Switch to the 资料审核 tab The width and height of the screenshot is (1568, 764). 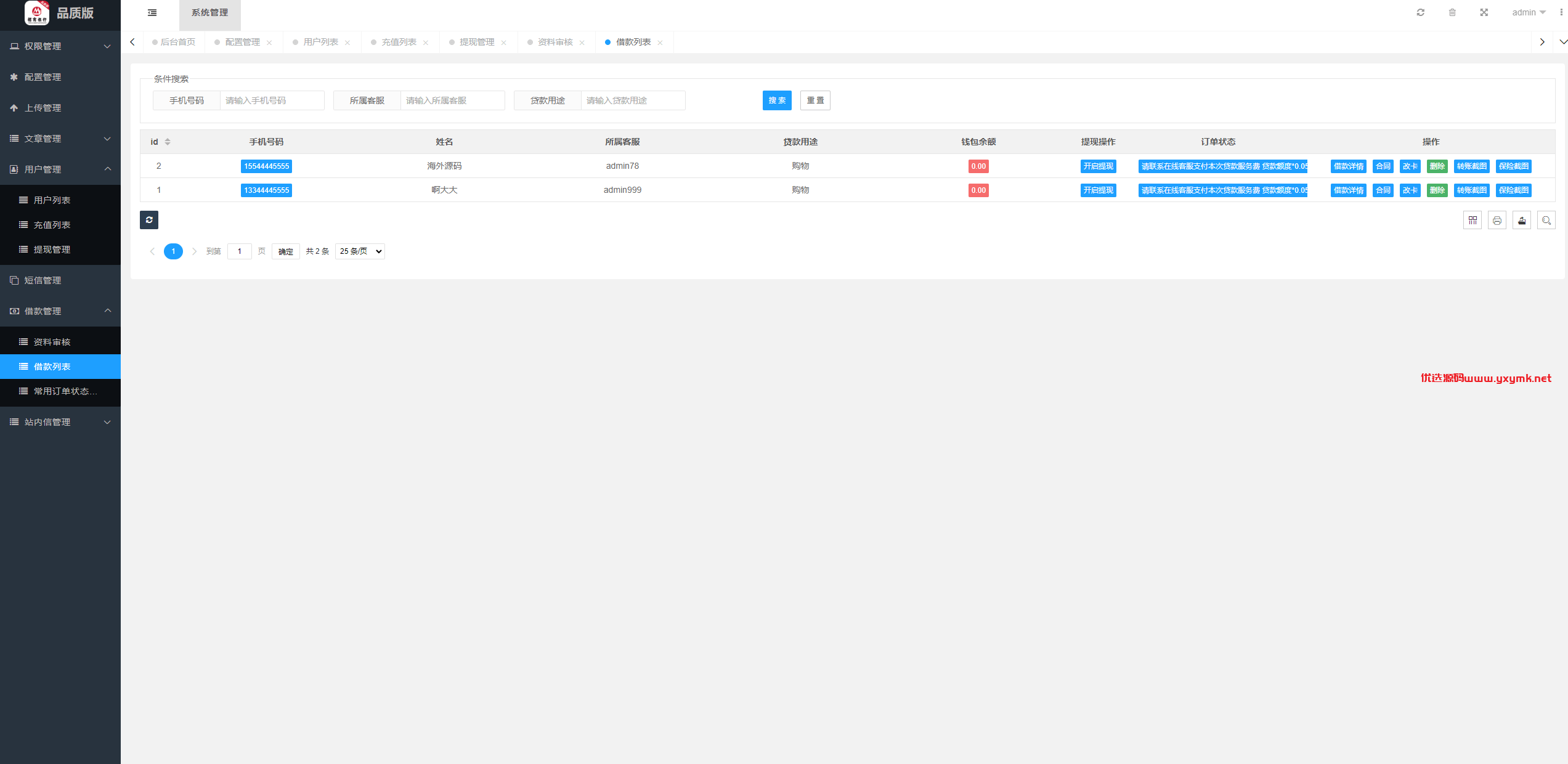pos(555,42)
